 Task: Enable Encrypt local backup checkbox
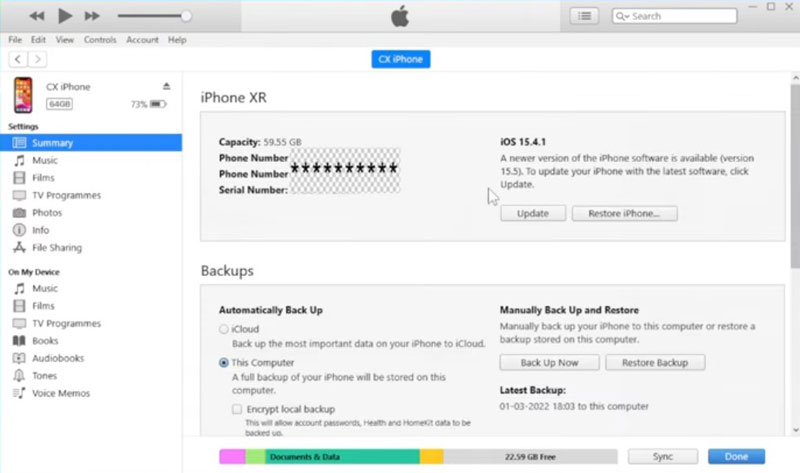point(237,409)
